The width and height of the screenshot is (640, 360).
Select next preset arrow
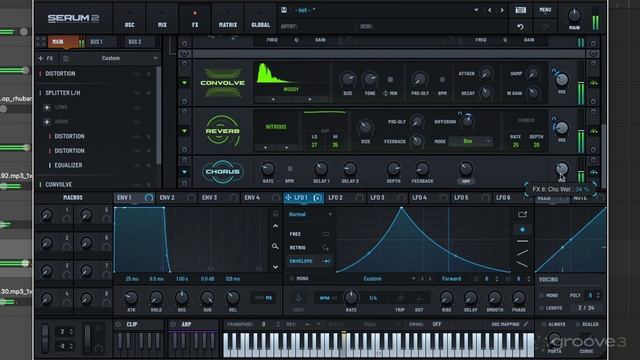[502, 10]
